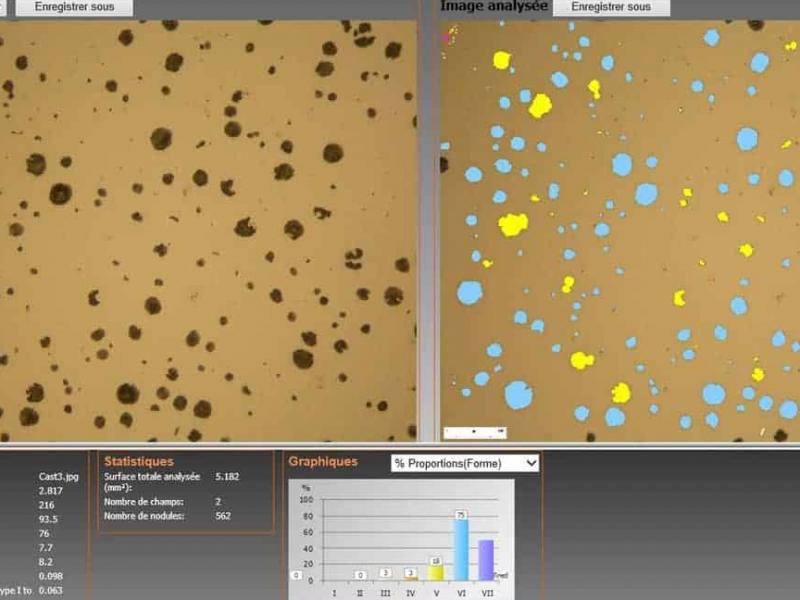Click the Graphiques panel heading
The image size is (800, 600).
pyautogui.click(x=323, y=461)
